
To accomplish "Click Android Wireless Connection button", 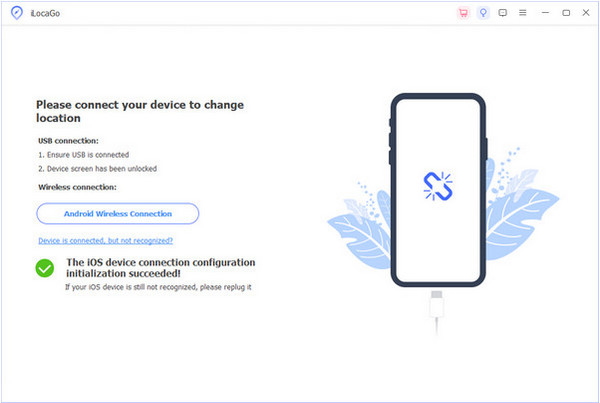I will (x=117, y=214).
